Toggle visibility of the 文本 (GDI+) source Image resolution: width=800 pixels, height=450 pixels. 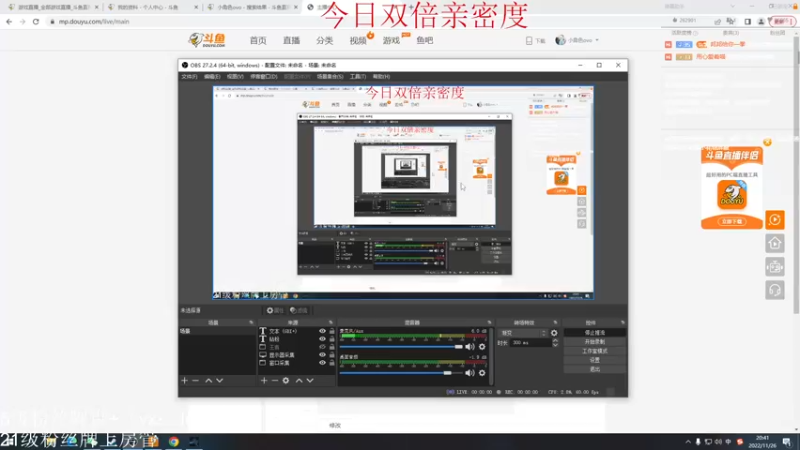point(322,331)
